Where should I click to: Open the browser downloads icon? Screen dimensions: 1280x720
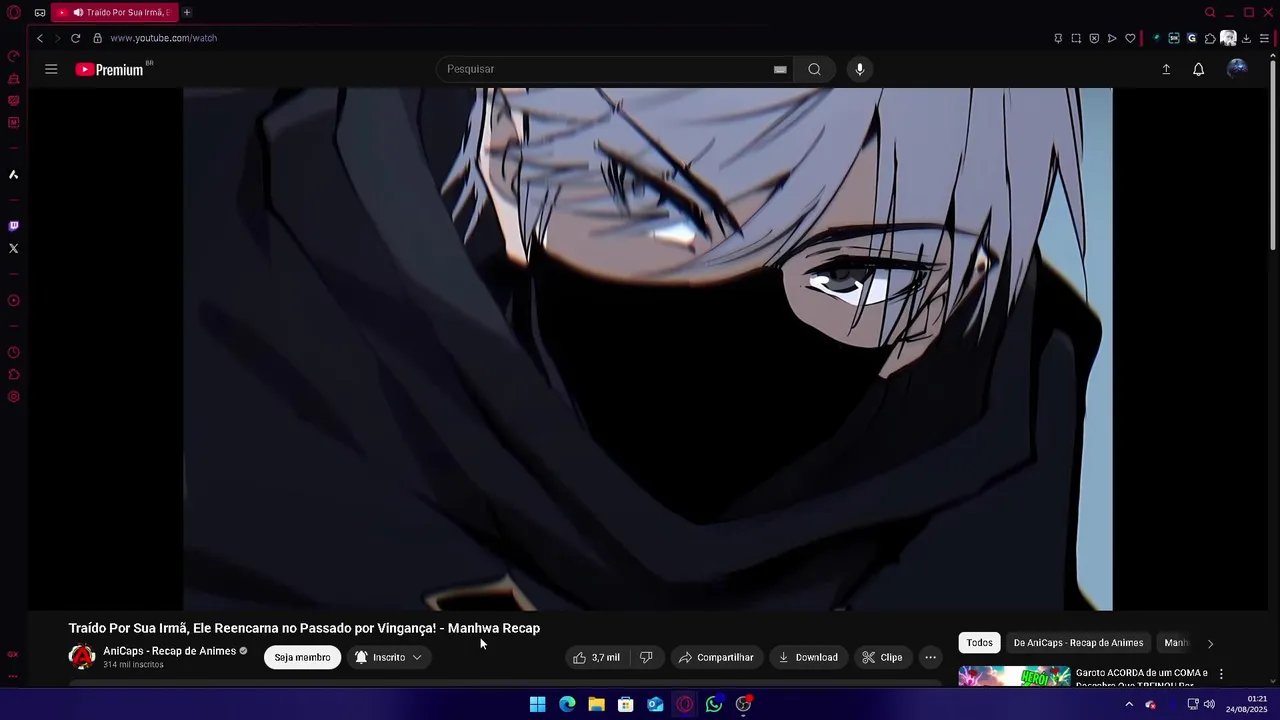tap(1246, 38)
